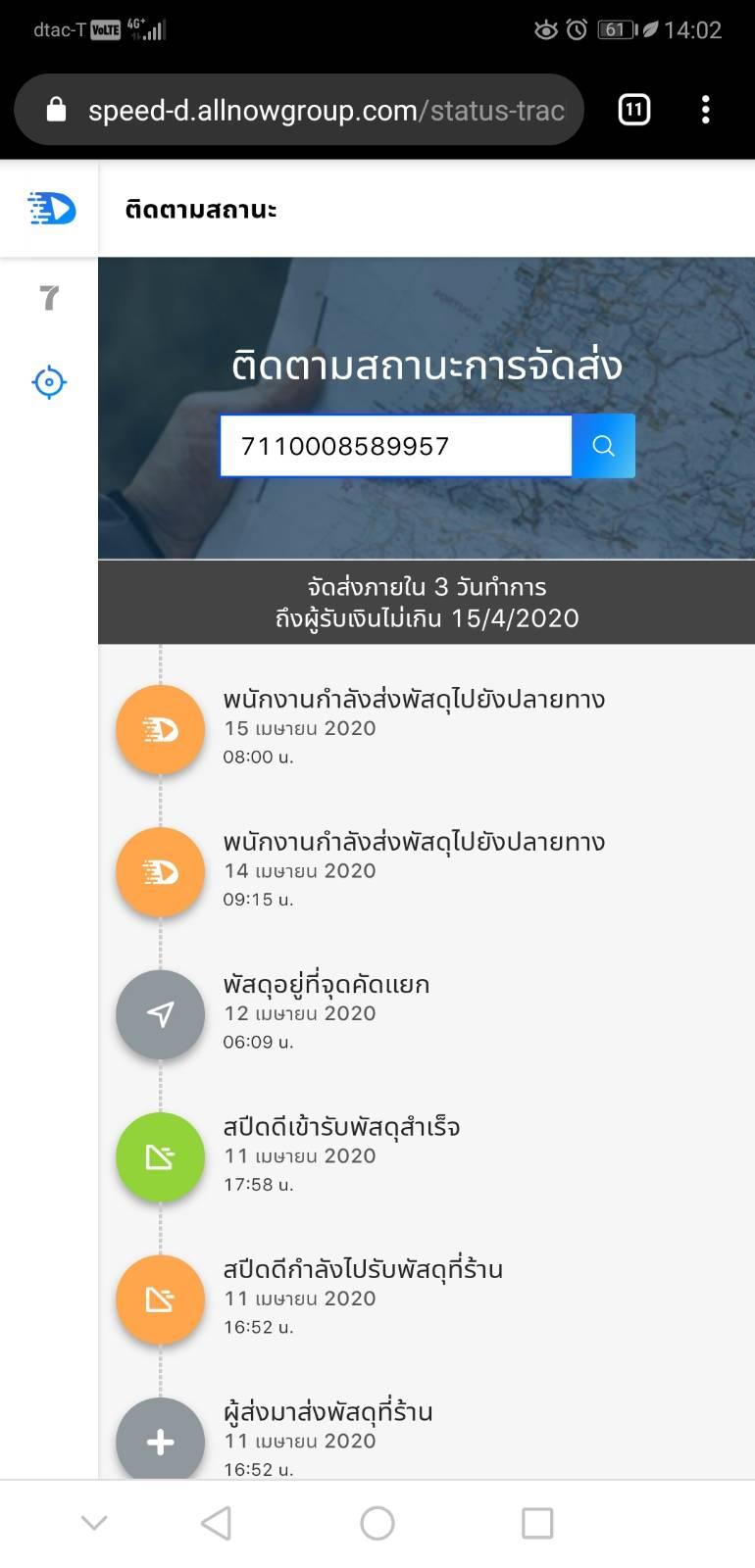Tap the orange delivery icon for 14 เมษายน
This screenshot has width=755, height=1568.
coord(160,872)
